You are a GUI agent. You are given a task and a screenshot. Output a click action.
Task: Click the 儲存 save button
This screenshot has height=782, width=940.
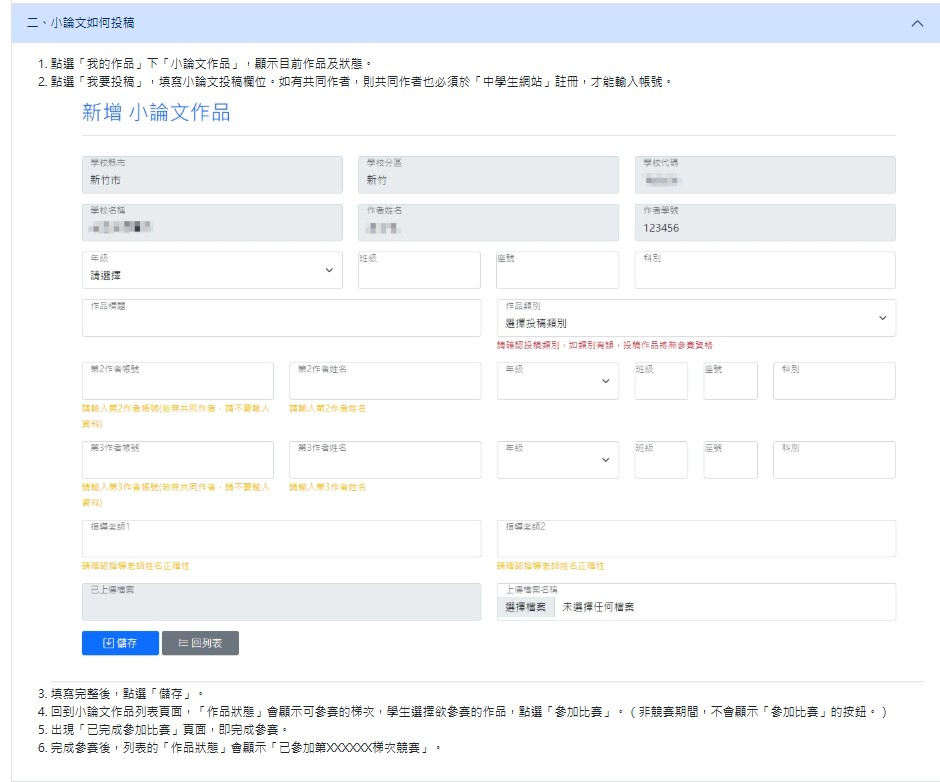click(x=120, y=643)
